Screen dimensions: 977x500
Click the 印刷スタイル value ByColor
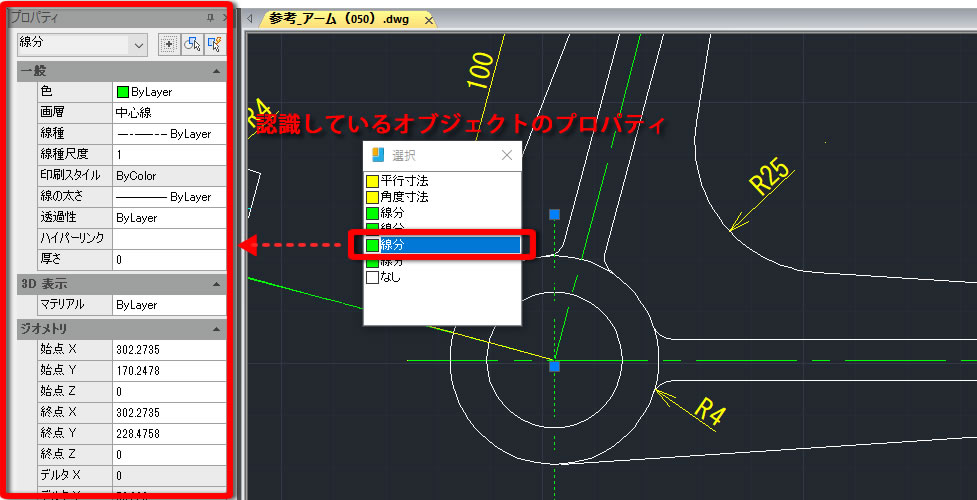coord(169,176)
